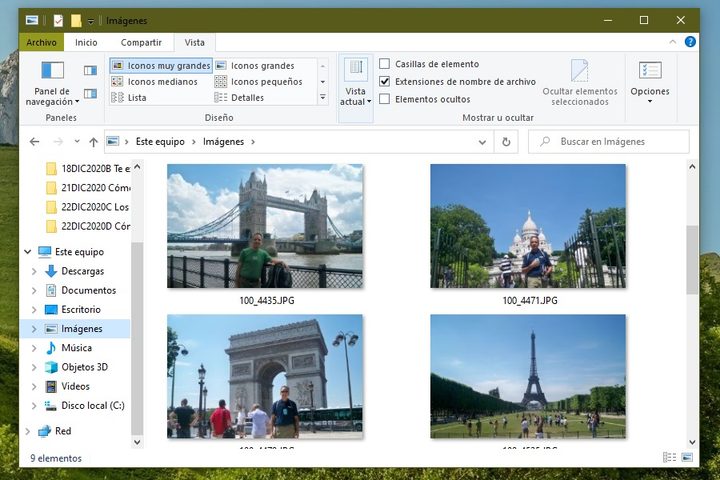720x480 pixels.
Task: Click Ocultar elementos seleccionados
Action: 579,83
